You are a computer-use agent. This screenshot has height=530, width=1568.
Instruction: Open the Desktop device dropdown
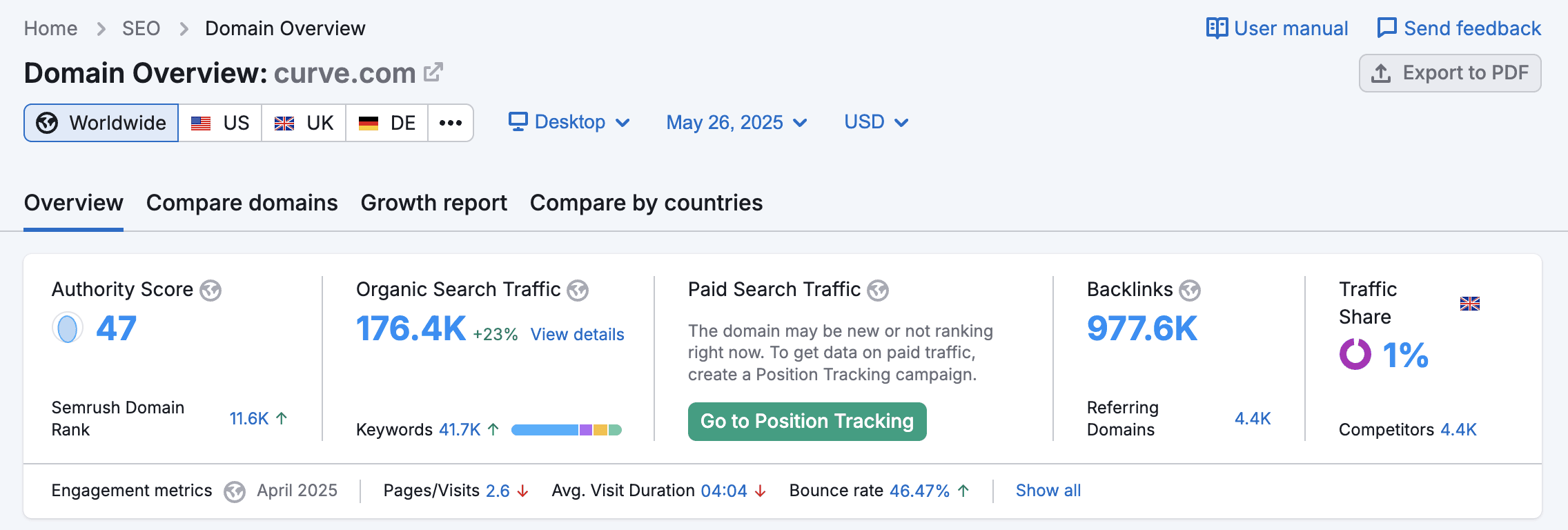tap(570, 122)
